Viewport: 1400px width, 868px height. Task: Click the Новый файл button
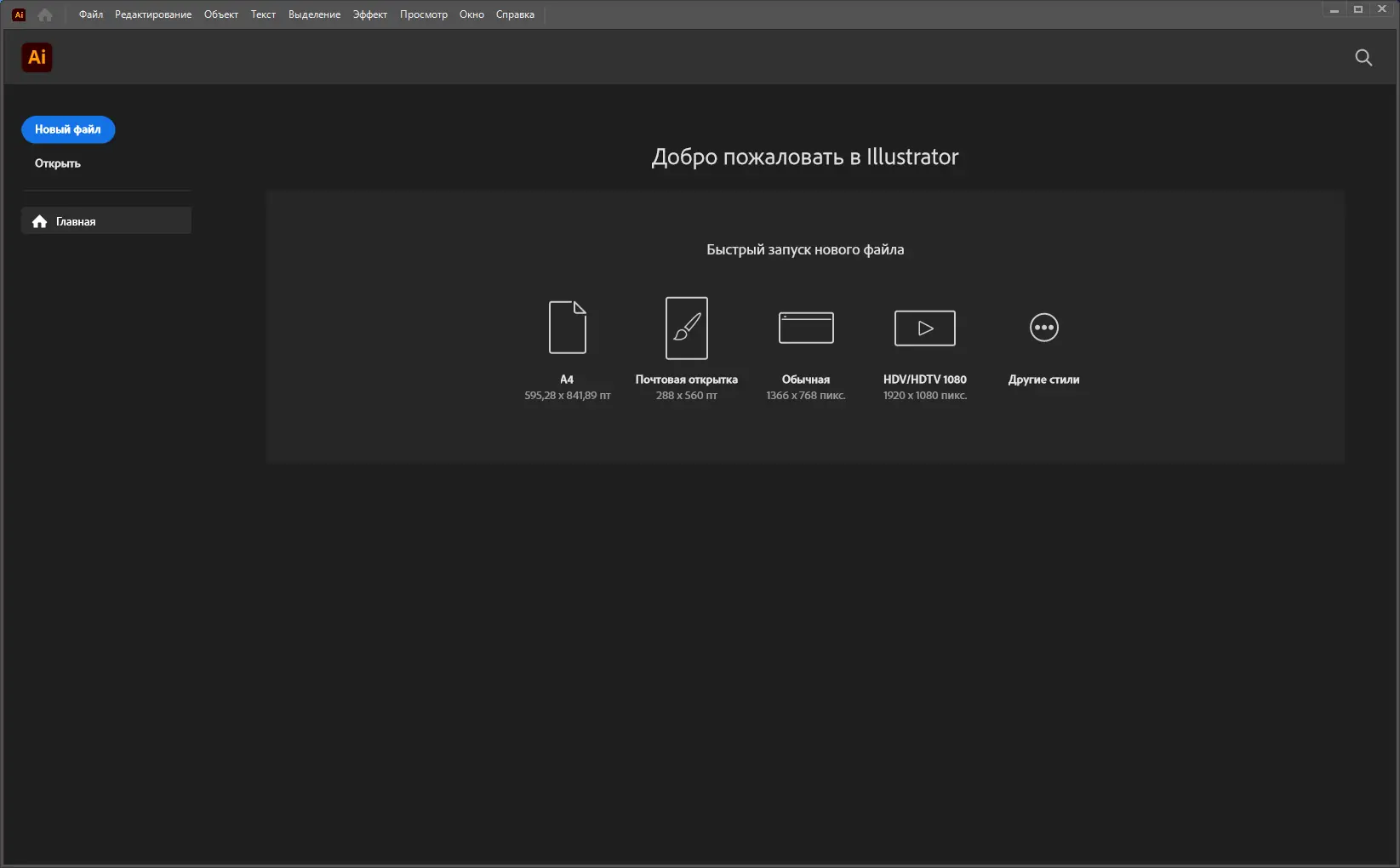[67, 129]
